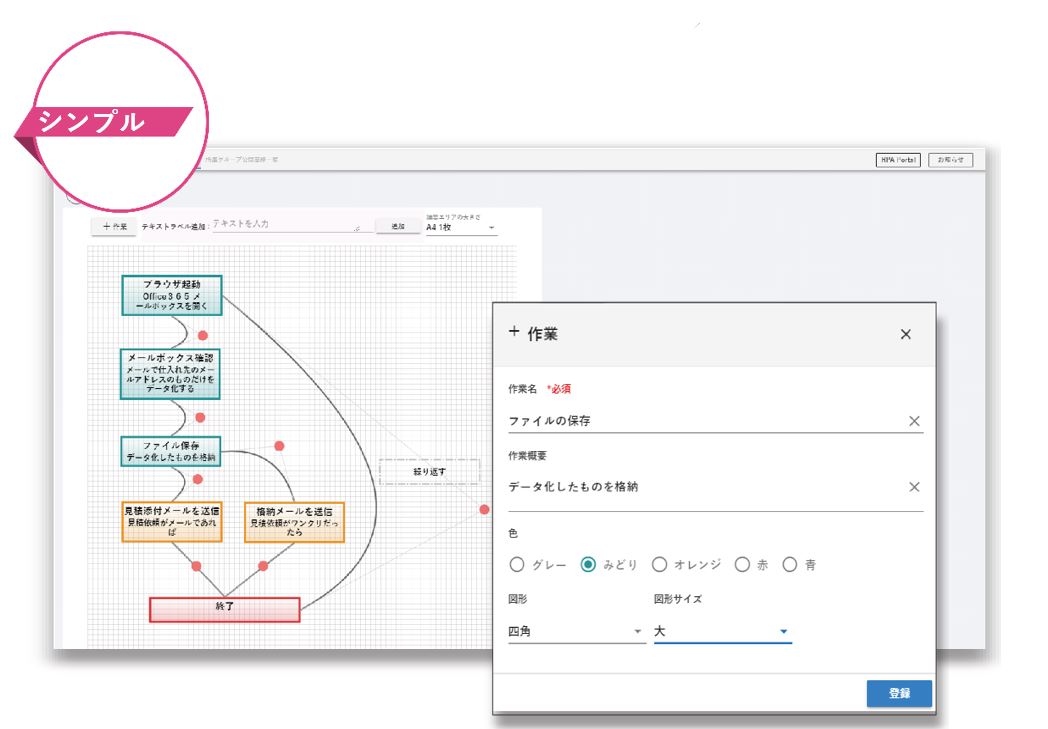This screenshot has width=1048, height=729.
Task: Close the ＋作業 dialog with X
Action: (906, 334)
